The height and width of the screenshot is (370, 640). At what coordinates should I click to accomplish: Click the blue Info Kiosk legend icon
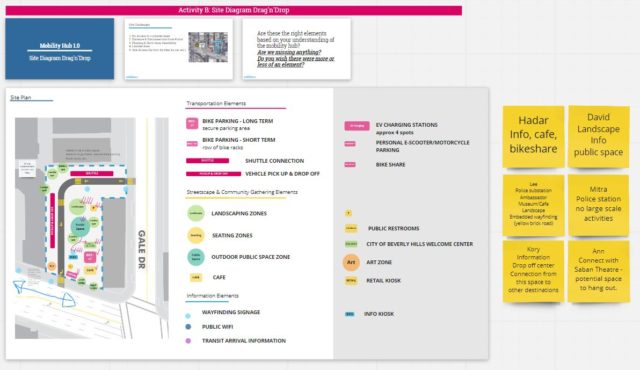point(350,314)
